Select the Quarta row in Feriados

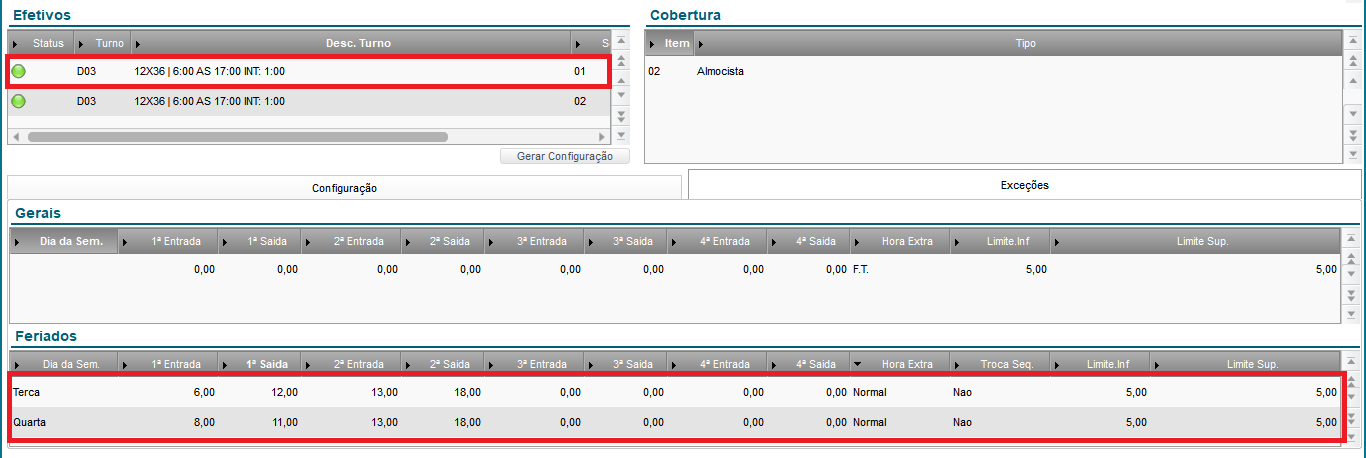coord(675,422)
